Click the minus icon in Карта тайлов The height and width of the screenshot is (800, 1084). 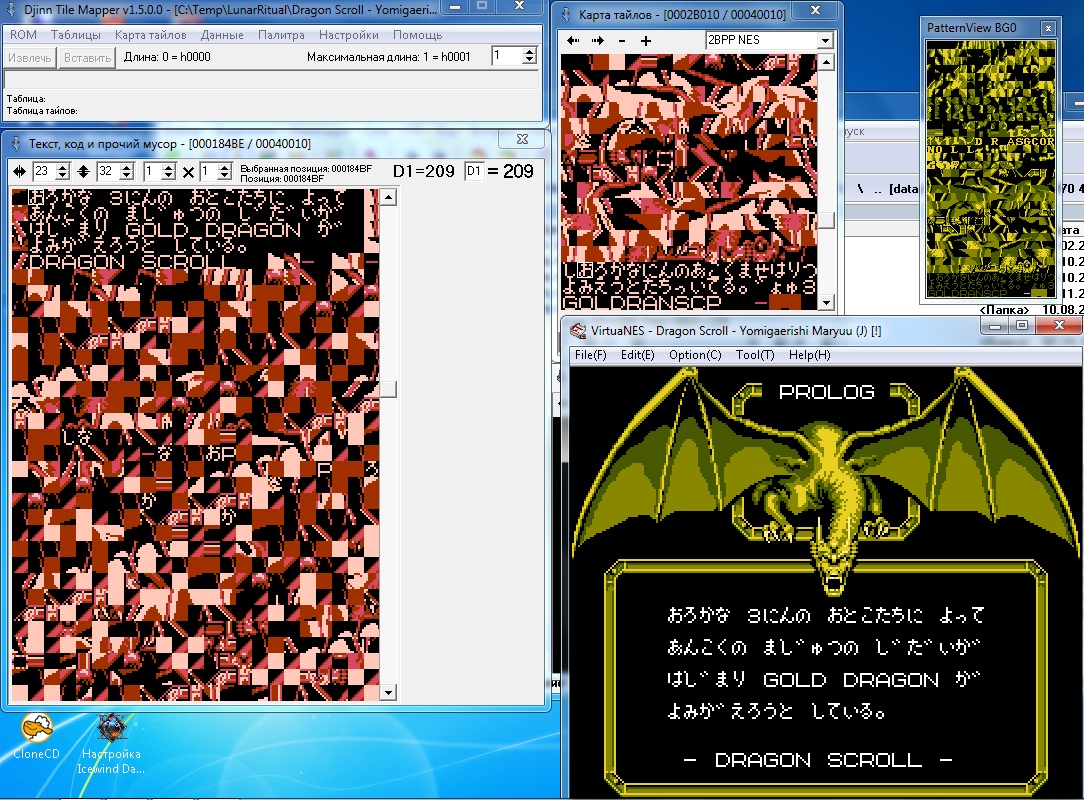tap(622, 41)
